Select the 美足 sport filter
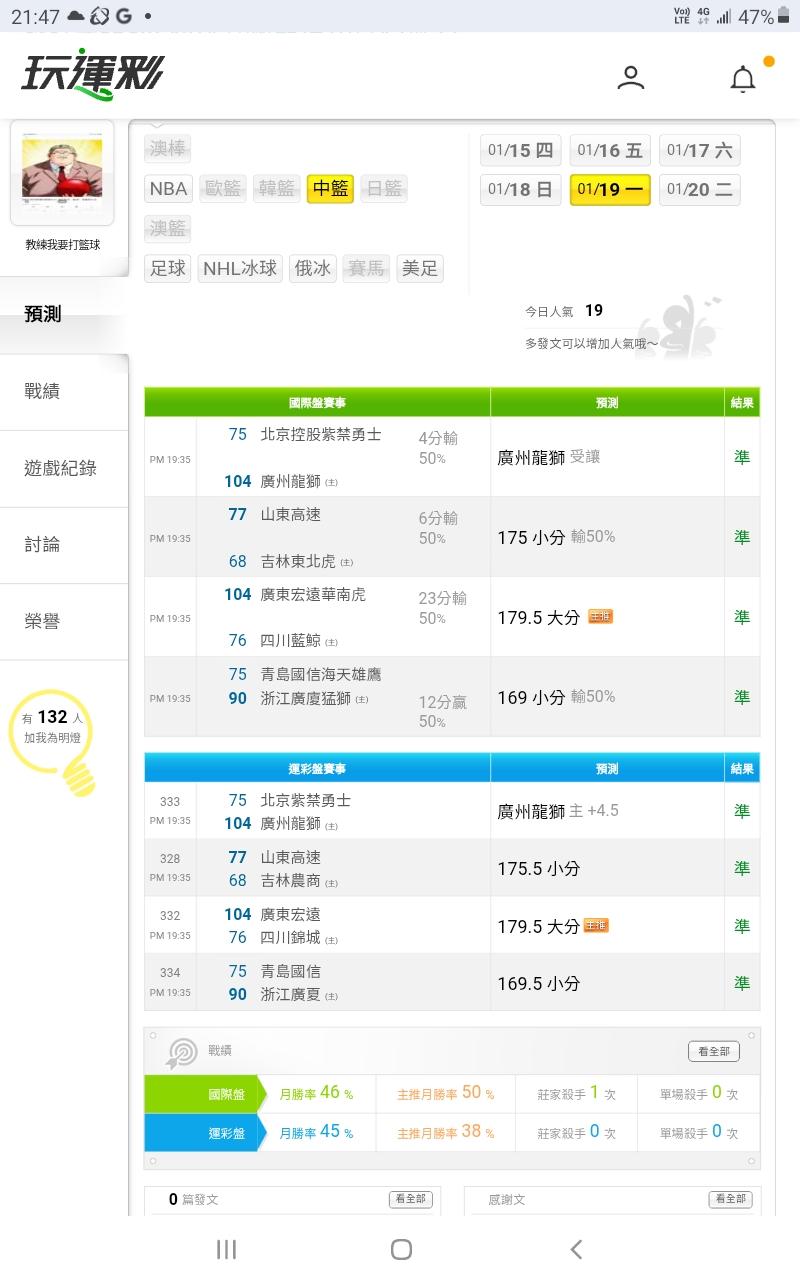This screenshot has width=800, height=1280. pos(420,268)
